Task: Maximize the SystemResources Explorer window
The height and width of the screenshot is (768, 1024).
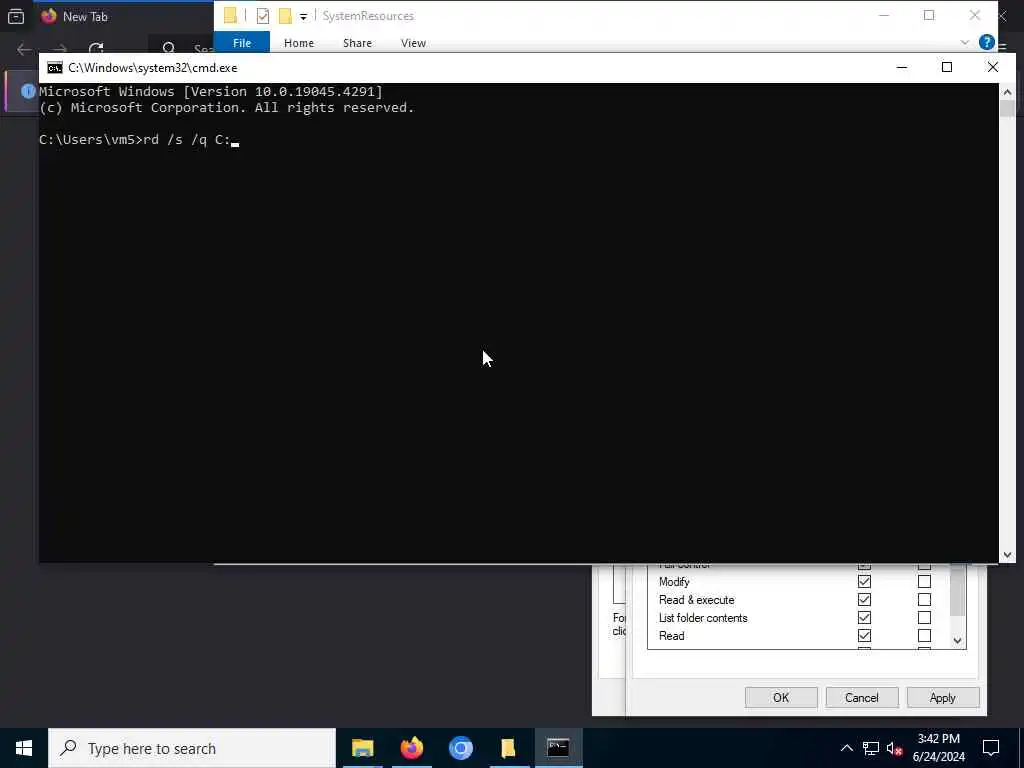Action: click(x=929, y=16)
